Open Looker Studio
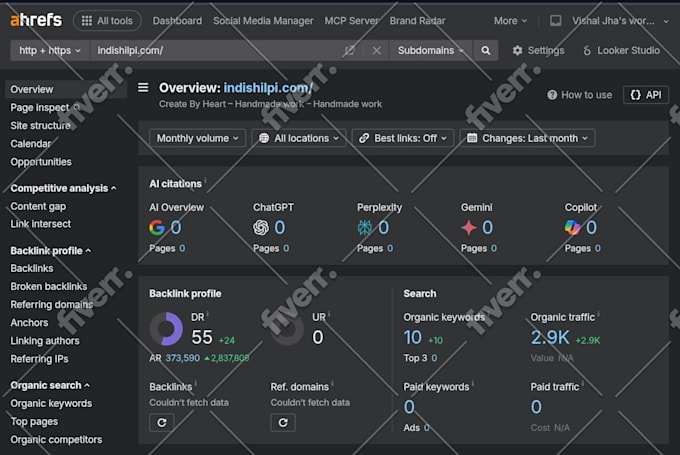This screenshot has height=455, width=680. (x=621, y=51)
